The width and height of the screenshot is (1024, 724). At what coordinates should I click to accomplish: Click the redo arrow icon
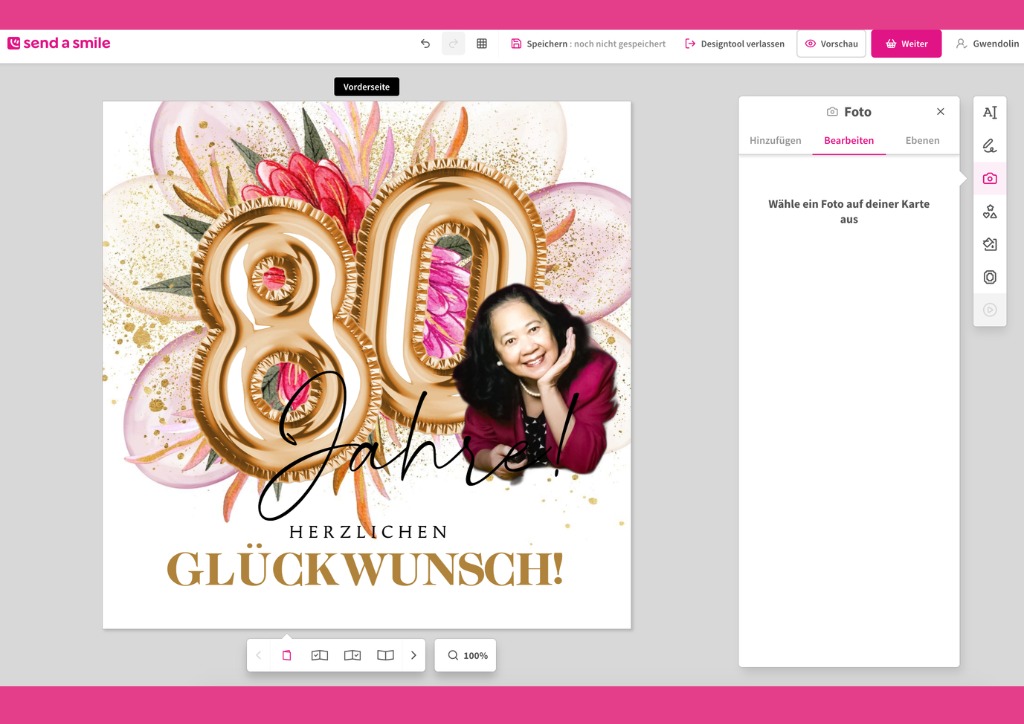tap(452, 43)
